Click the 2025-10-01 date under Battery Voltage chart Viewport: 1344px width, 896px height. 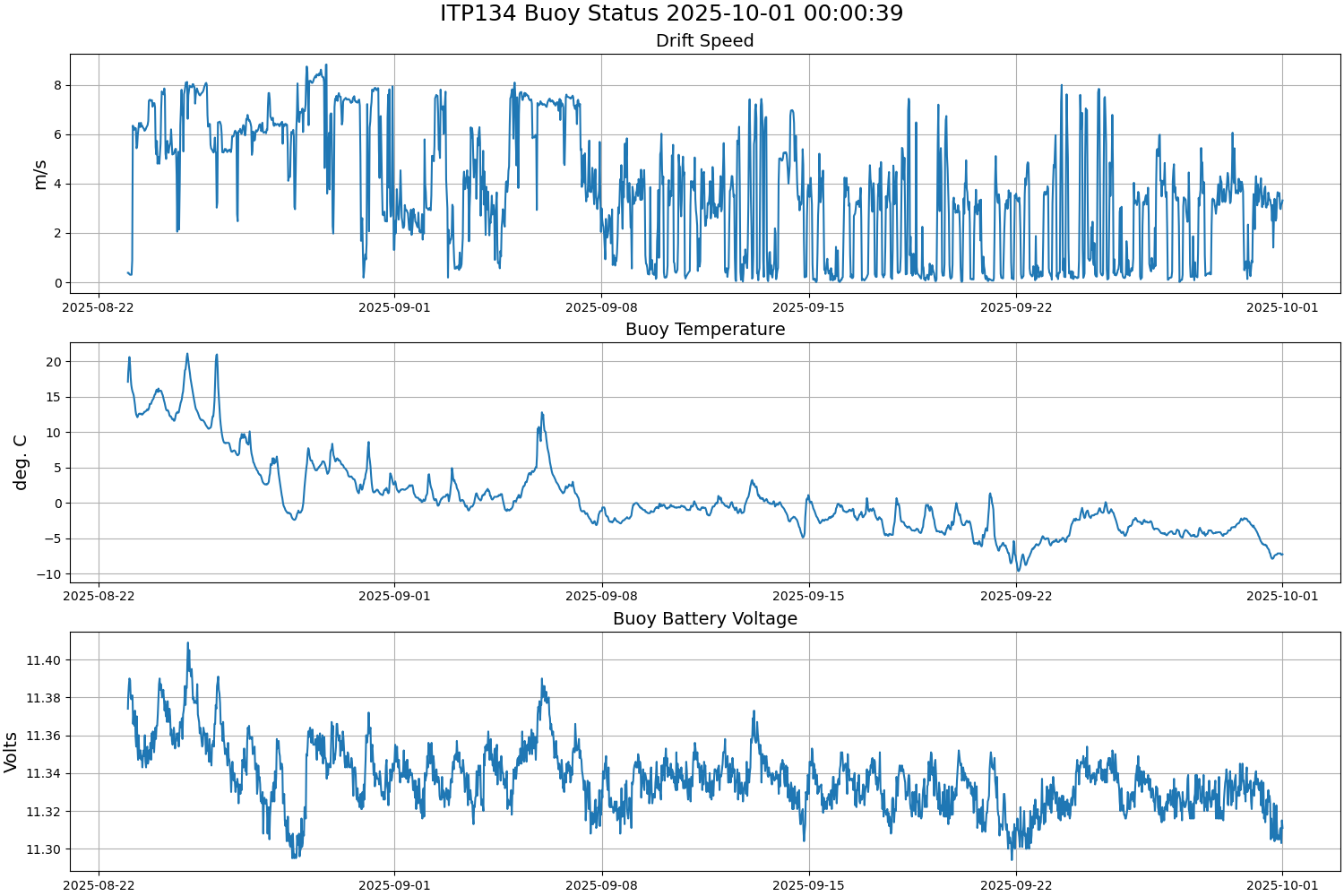point(1282,885)
